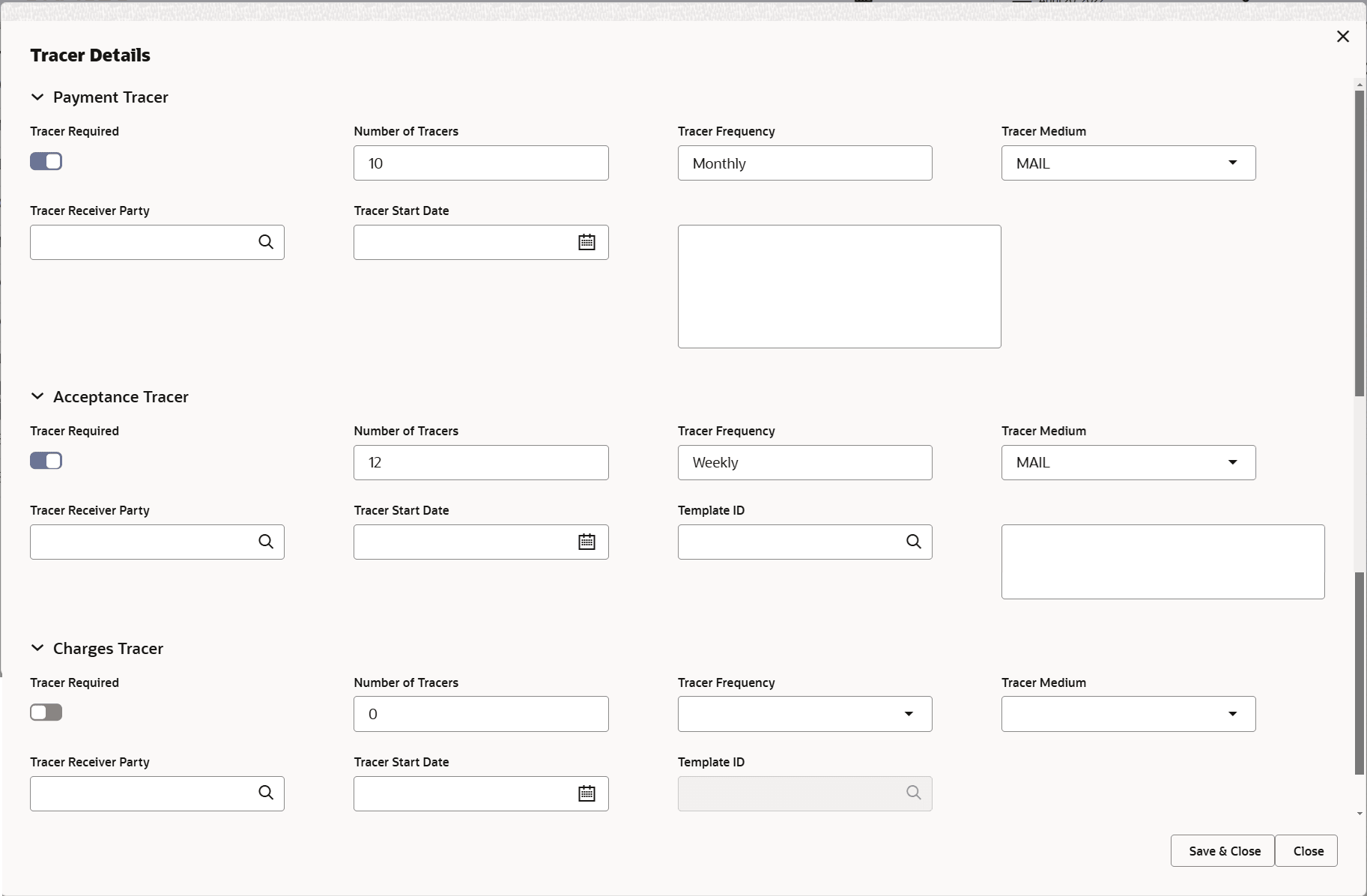Open Payment Tracer Medium dropdown
This screenshot has width=1367, height=896.
coord(1128,163)
